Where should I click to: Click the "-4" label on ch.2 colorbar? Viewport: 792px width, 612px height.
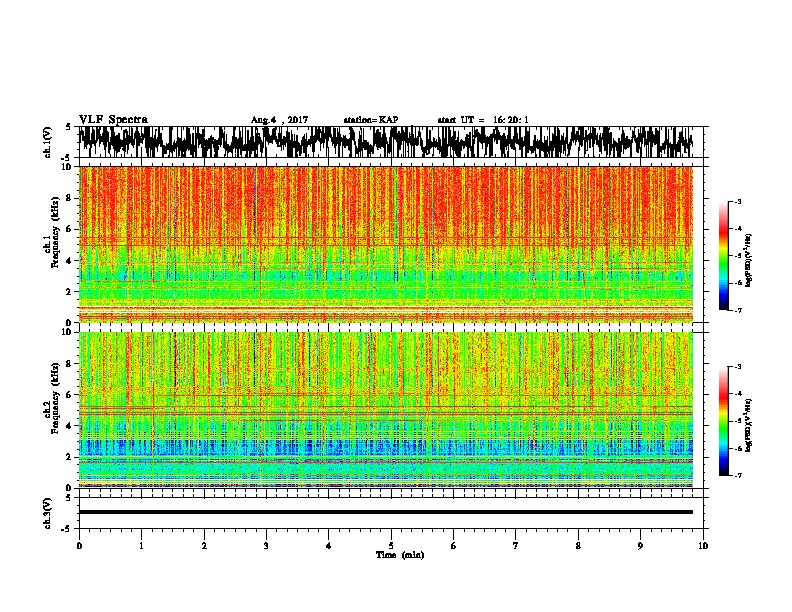[x=738, y=394]
